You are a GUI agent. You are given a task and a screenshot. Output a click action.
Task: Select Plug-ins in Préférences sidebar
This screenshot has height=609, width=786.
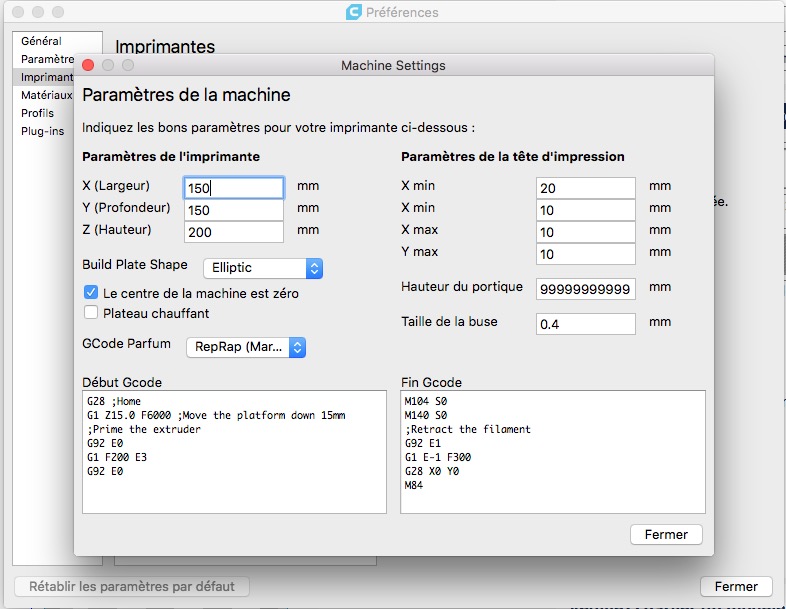(43, 131)
